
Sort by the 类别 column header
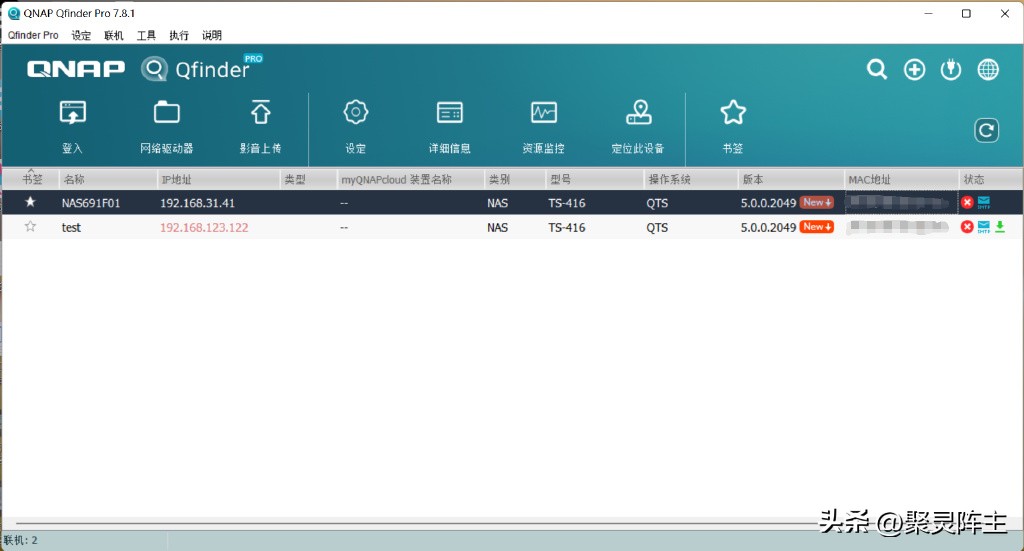pos(515,179)
